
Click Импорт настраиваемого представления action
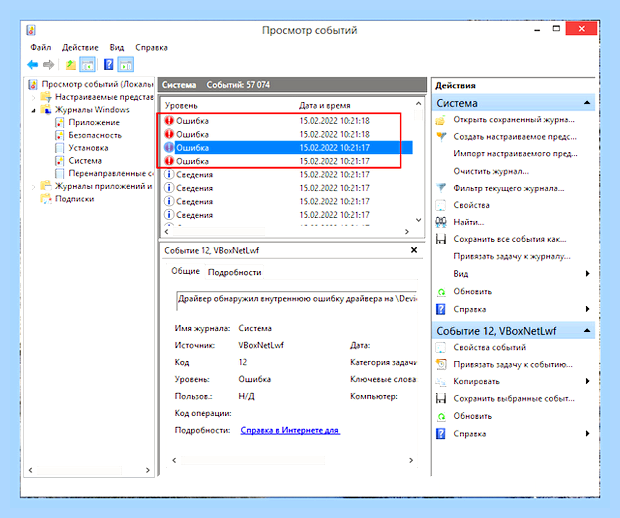tap(515, 154)
